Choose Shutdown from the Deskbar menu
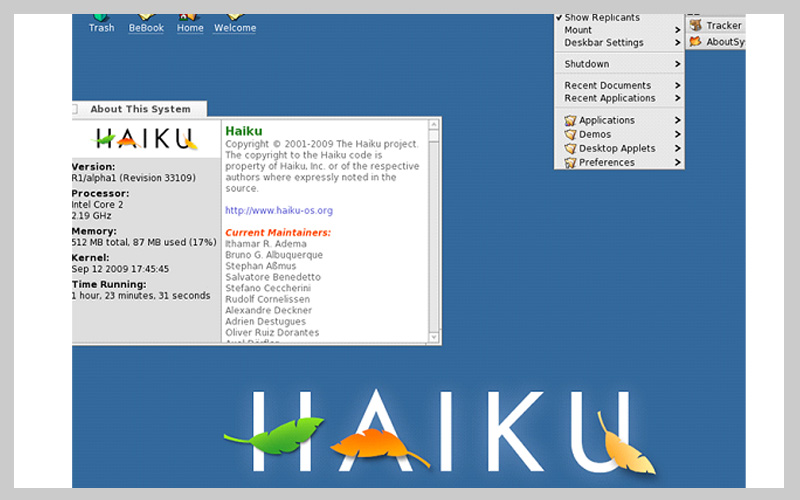 [619, 64]
